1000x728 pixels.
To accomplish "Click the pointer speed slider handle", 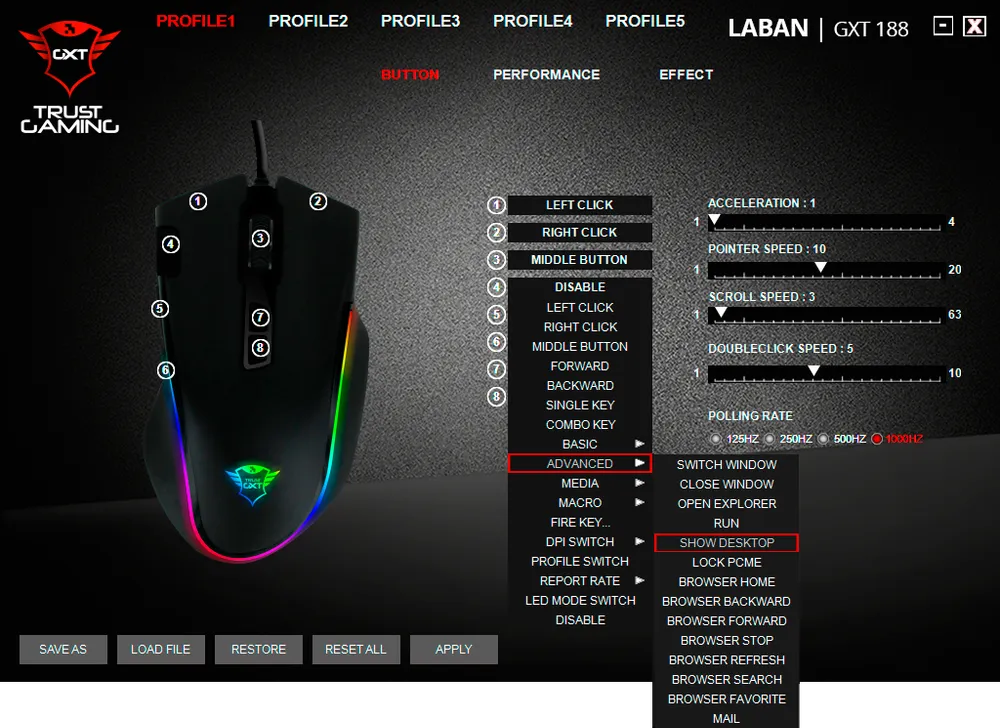I will pos(821,267).
